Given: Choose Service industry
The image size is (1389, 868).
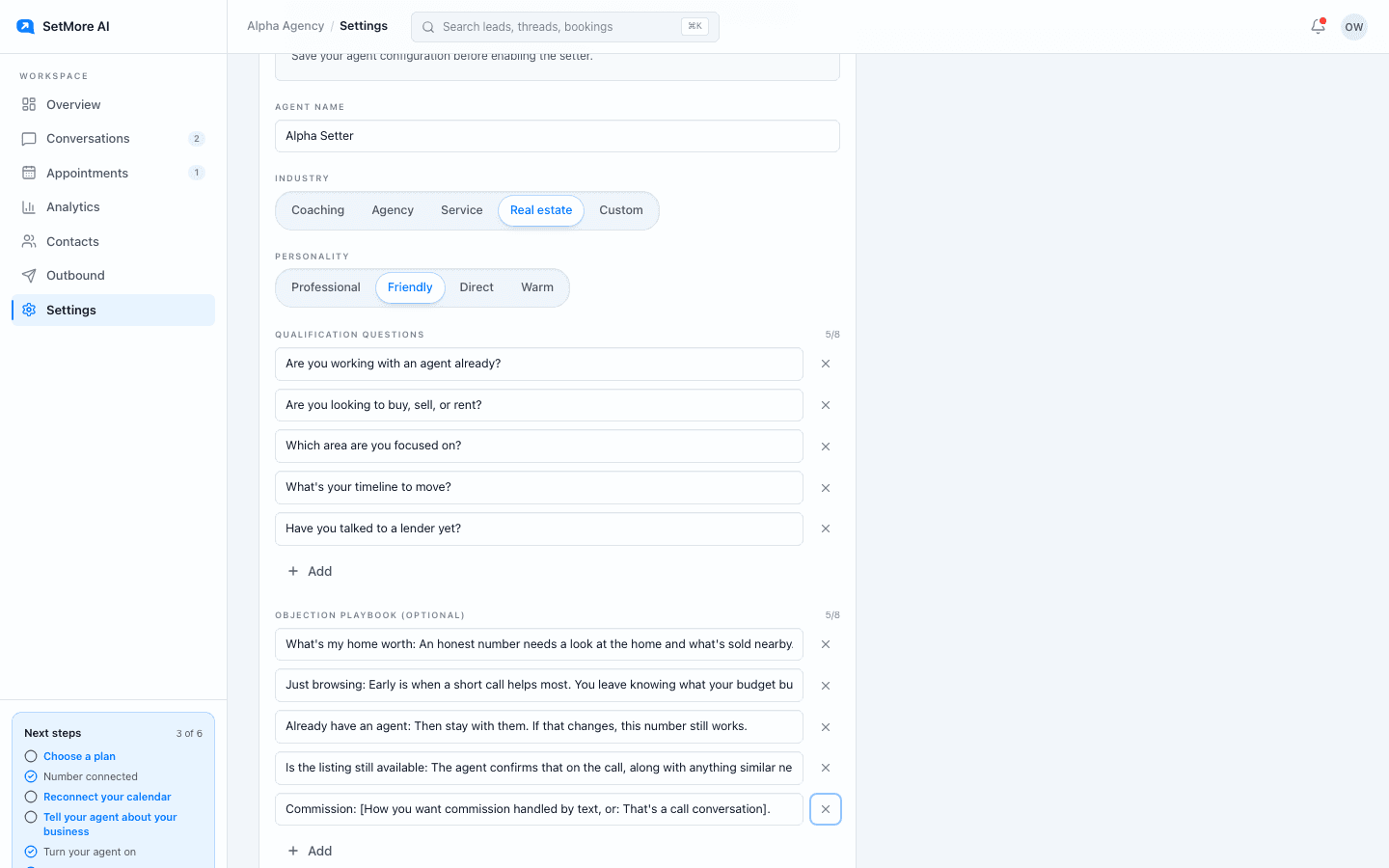Looking at the screenshot, I should [x=462, y=210].
